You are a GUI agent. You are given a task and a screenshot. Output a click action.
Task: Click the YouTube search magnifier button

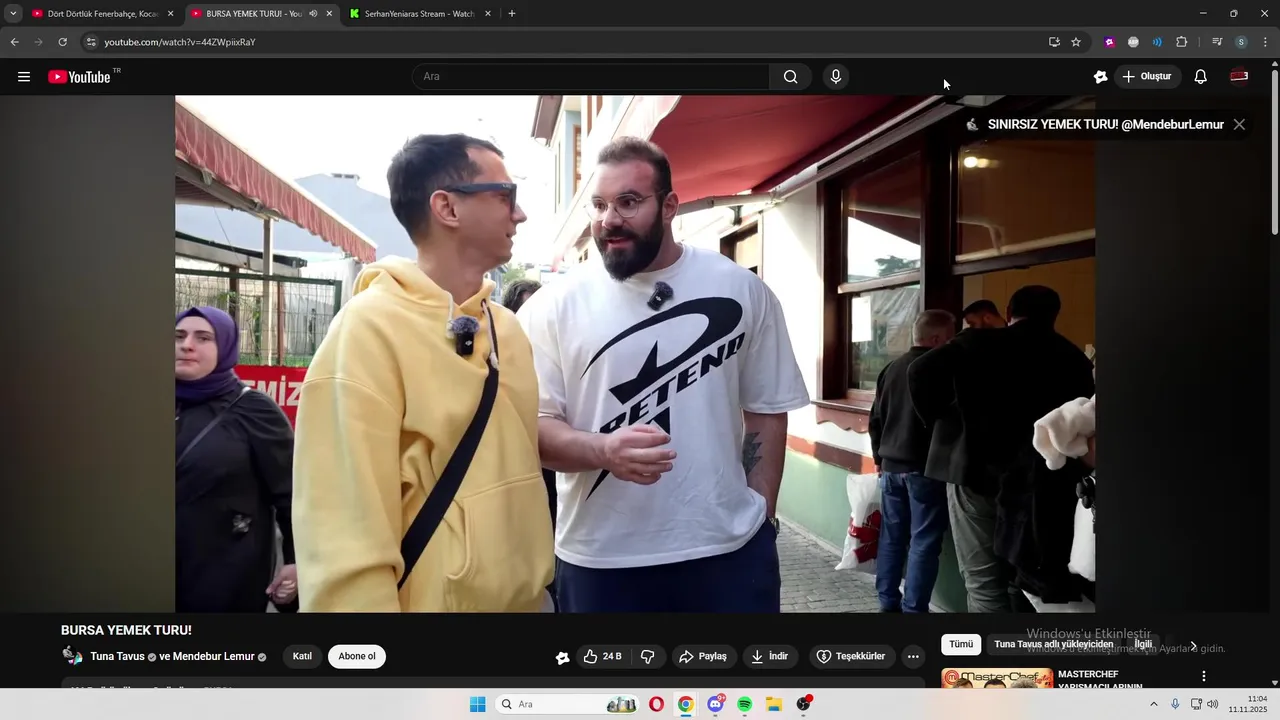(x=790, y=77)
